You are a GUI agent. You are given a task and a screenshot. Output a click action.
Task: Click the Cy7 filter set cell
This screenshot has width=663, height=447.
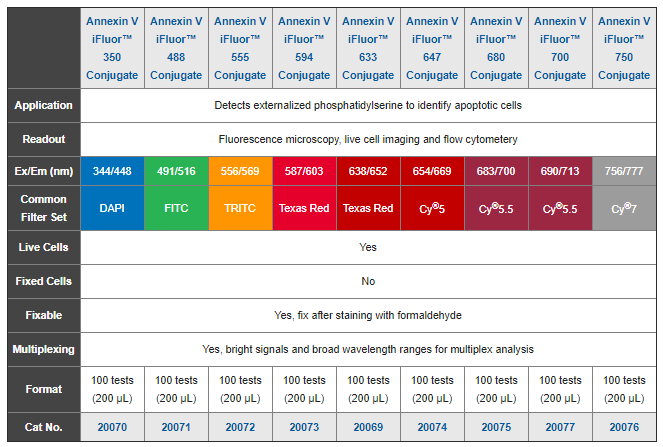point(624,208)
